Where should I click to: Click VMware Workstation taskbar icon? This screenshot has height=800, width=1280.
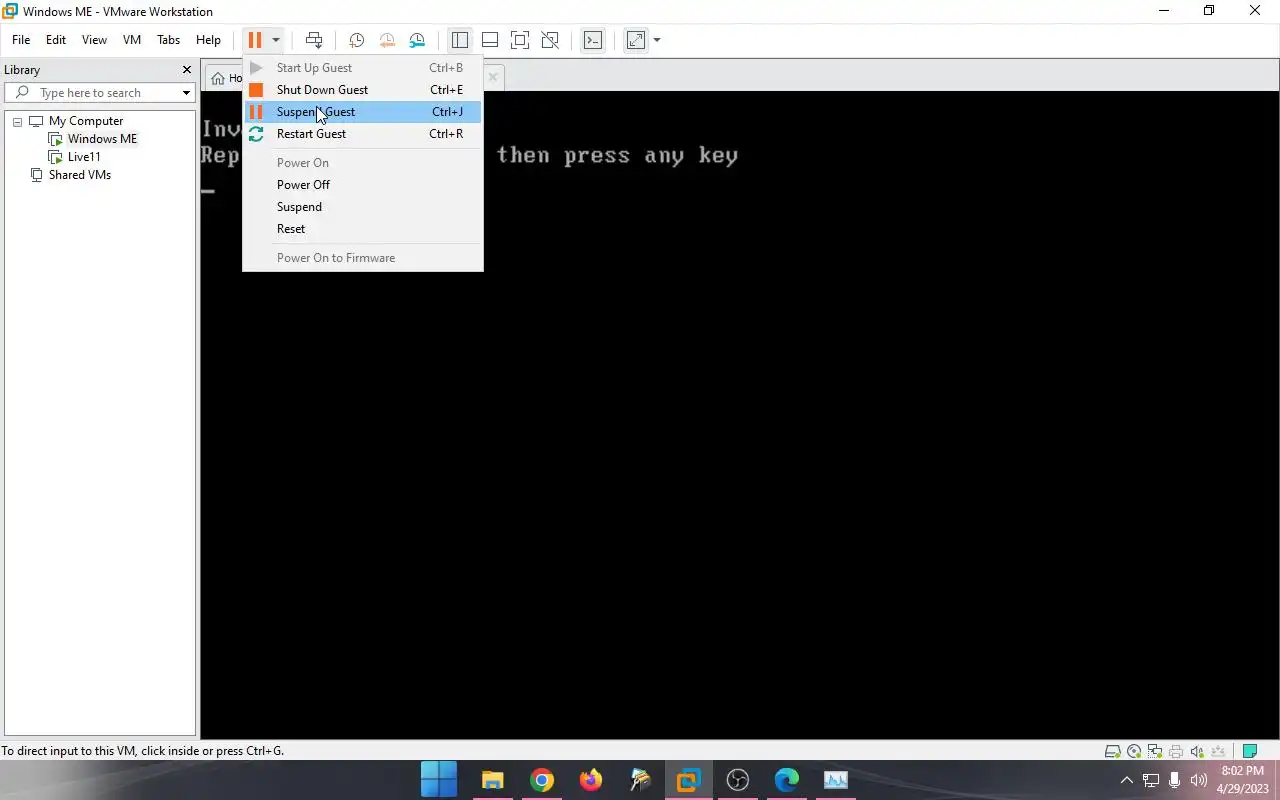[x=688, y=780]
